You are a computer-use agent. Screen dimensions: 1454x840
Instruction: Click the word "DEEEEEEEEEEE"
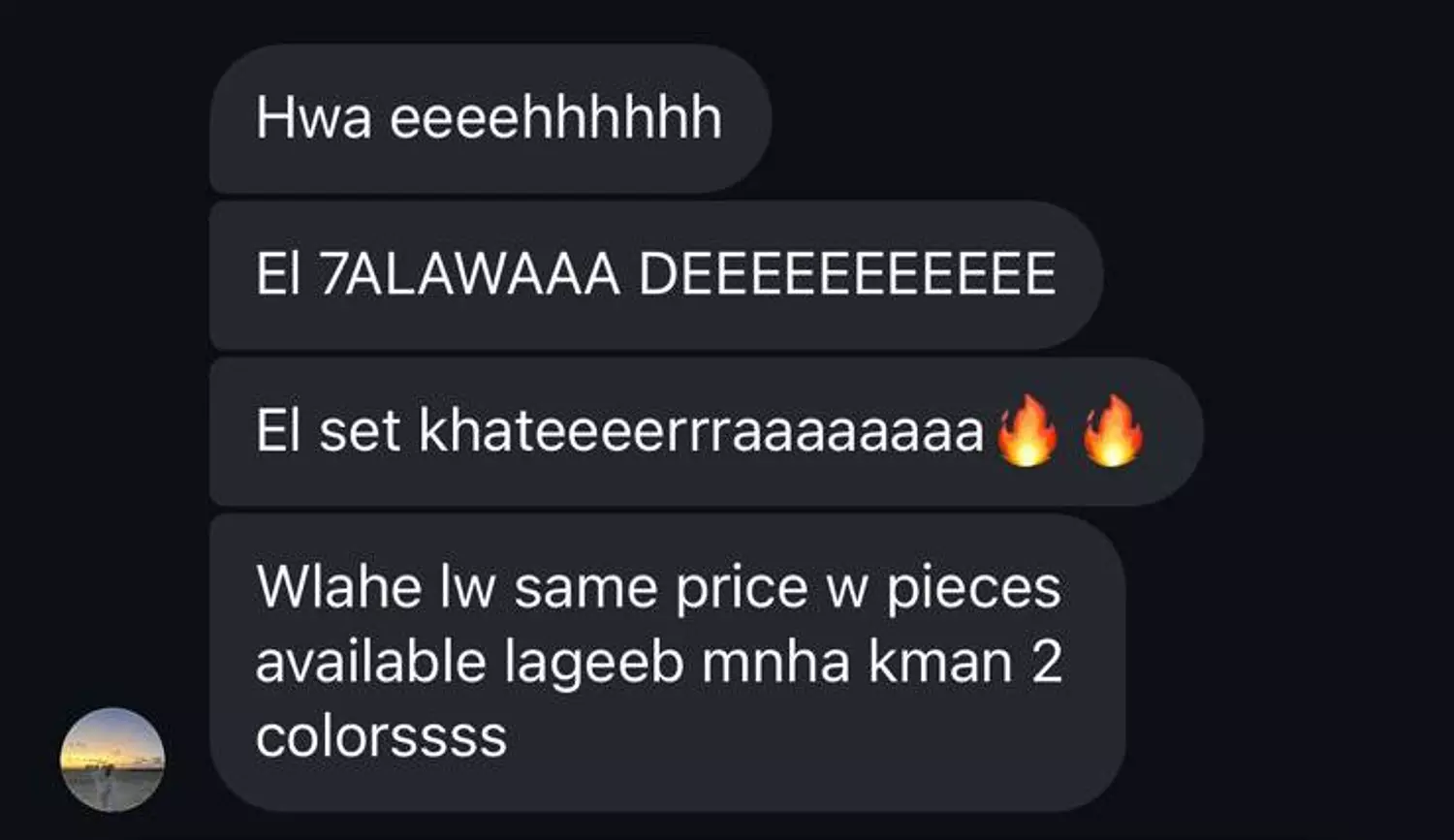[x=847, y=275]
